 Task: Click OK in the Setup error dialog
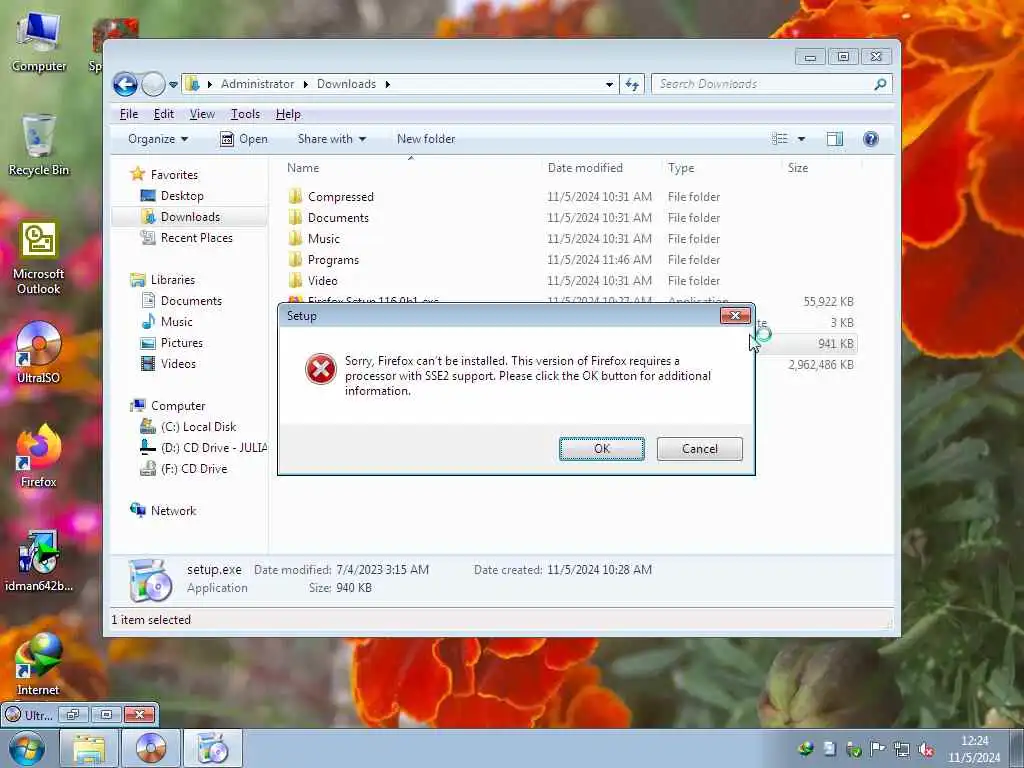(x=601, y=449)
